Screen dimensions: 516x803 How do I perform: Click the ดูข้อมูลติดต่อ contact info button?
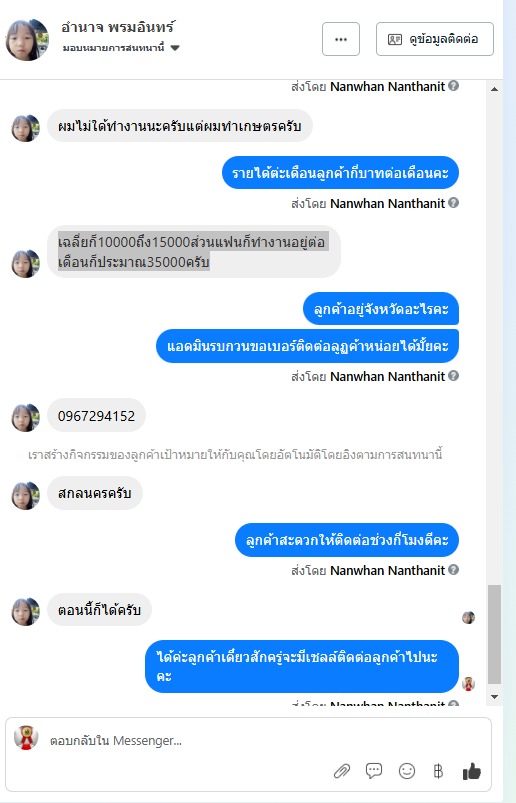coord(435,39)
